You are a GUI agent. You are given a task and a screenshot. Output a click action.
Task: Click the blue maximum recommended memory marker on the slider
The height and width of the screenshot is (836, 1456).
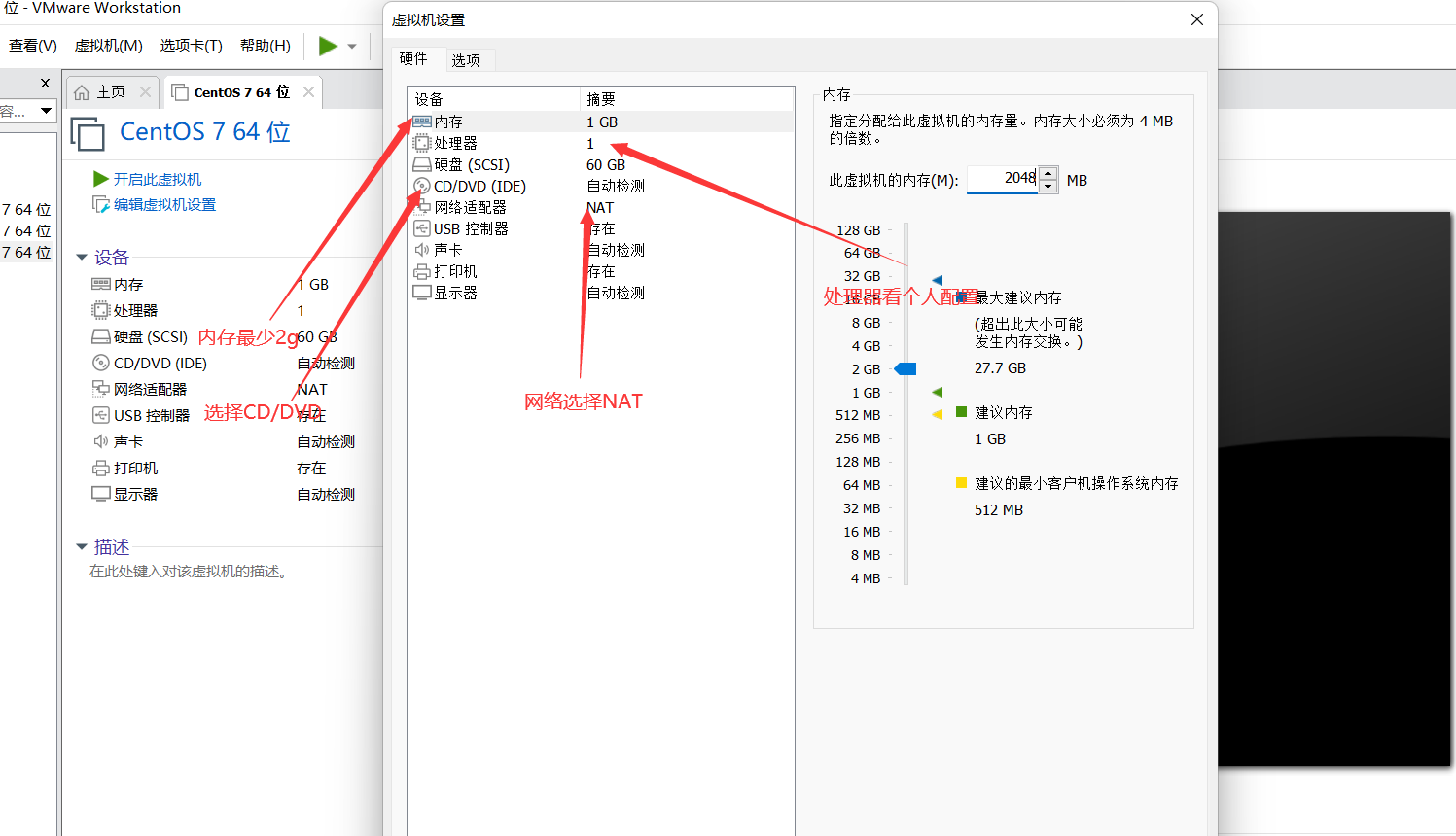[x=938, y=280]
